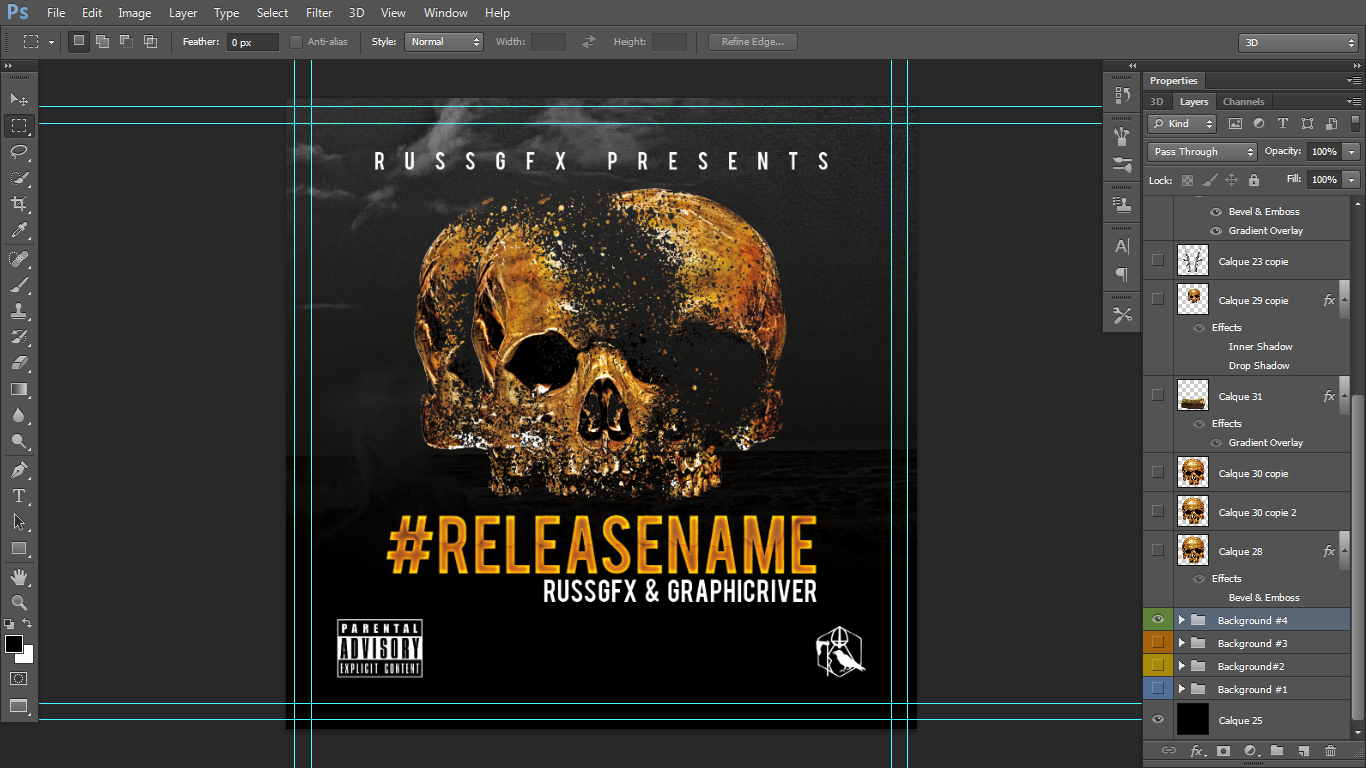Select the Spot Healing Brush tool
Viewport: 1366px width, 768px height.
19,259
